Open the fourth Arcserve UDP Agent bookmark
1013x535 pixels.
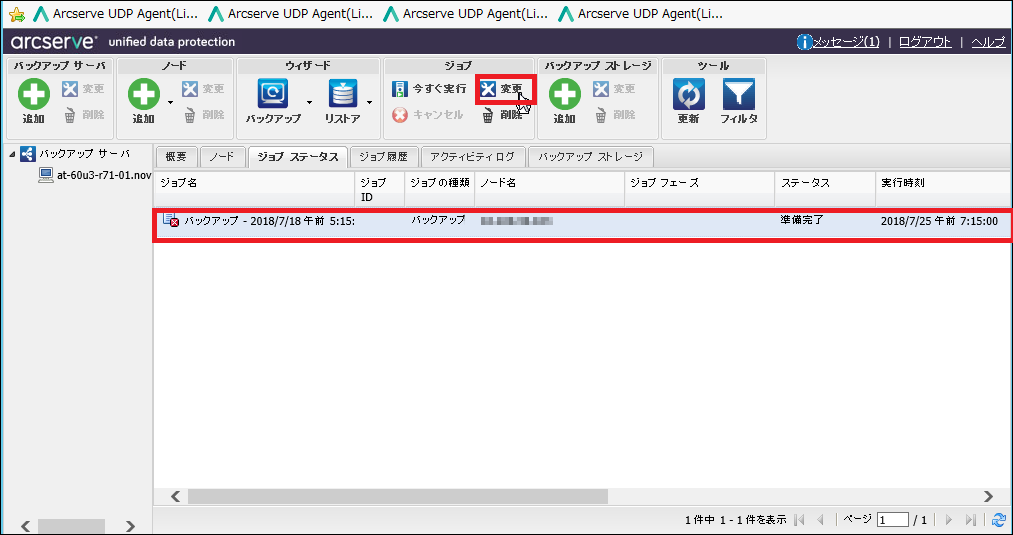[x=641, y=14]
